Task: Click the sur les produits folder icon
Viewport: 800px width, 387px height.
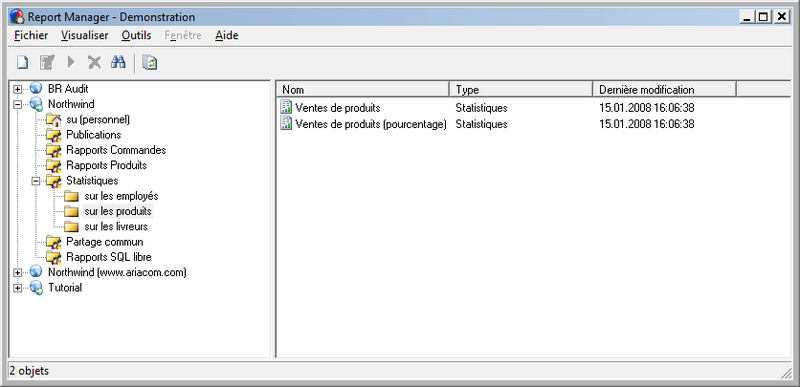Action: (x=71, y=212)
